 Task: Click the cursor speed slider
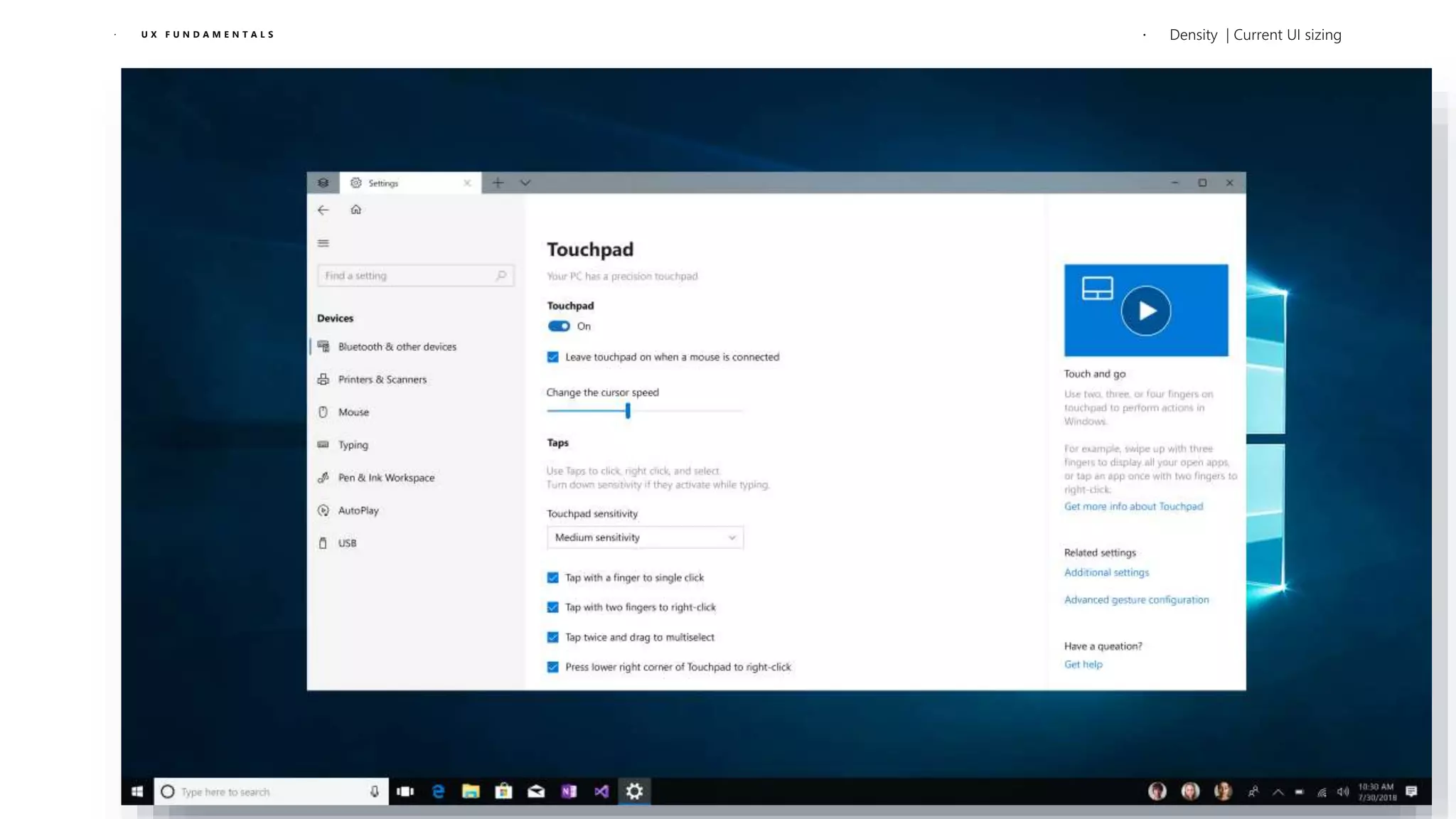[628, 411]
